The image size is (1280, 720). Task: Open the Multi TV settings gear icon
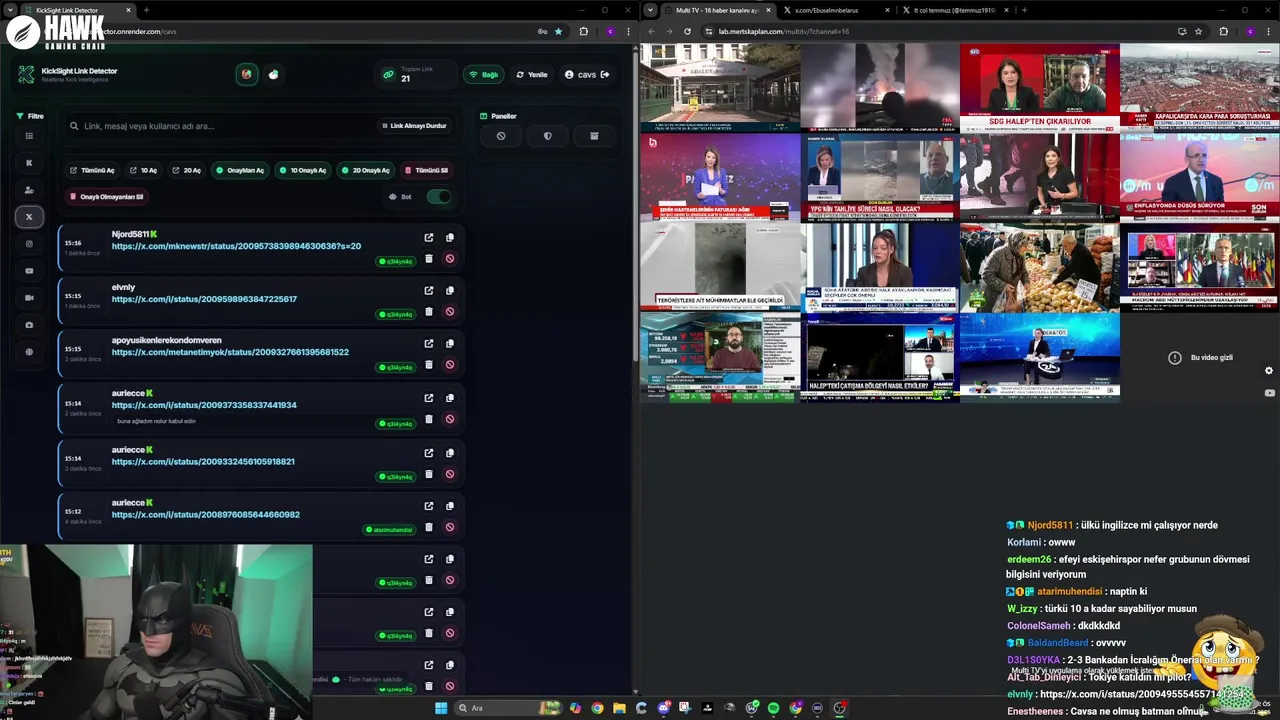tap(1269, 371)
